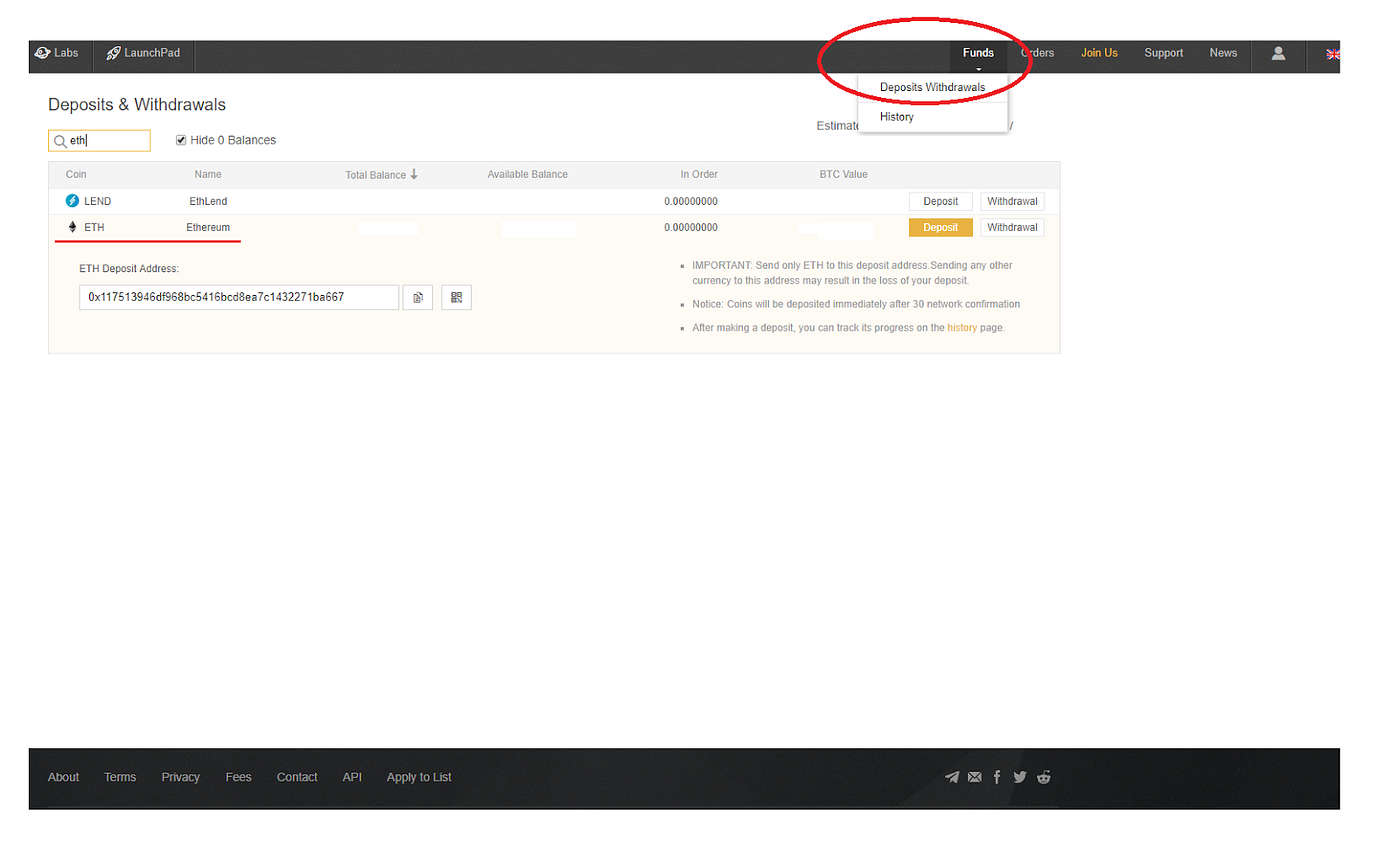Open the Labs page in the top bar
The height and width of the screenshot is (841, 1400).
tap(56, 53)
